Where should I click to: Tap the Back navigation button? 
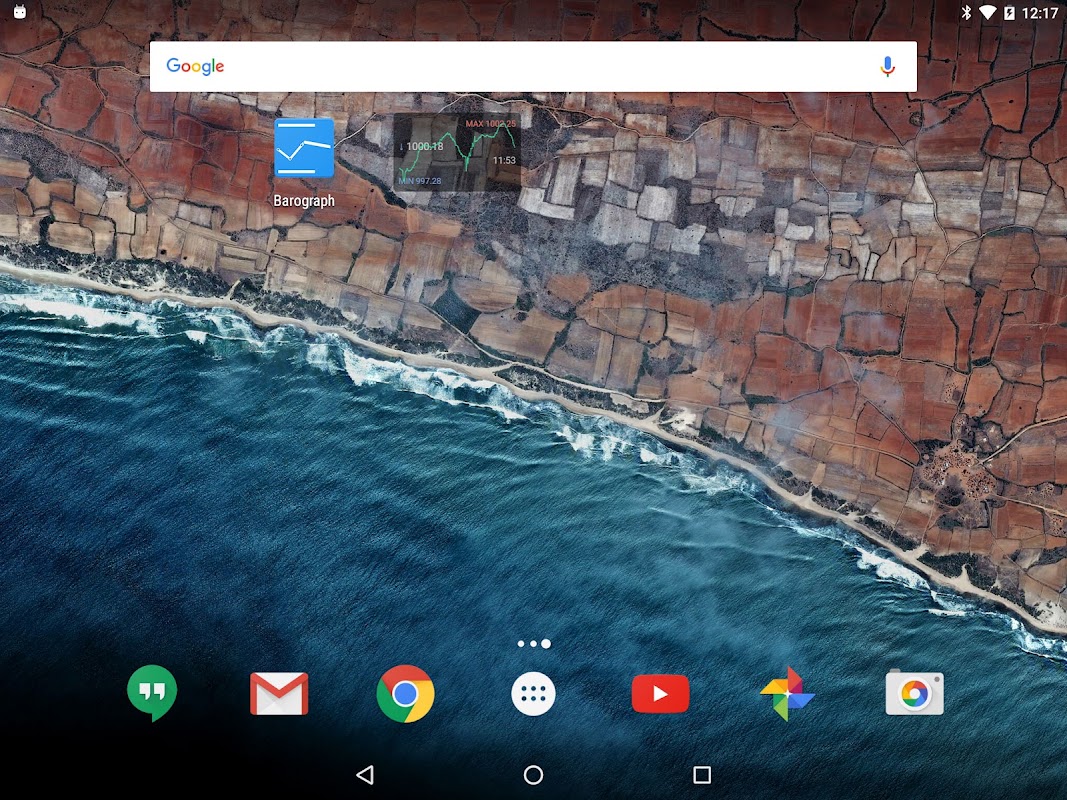click(365, 774)
